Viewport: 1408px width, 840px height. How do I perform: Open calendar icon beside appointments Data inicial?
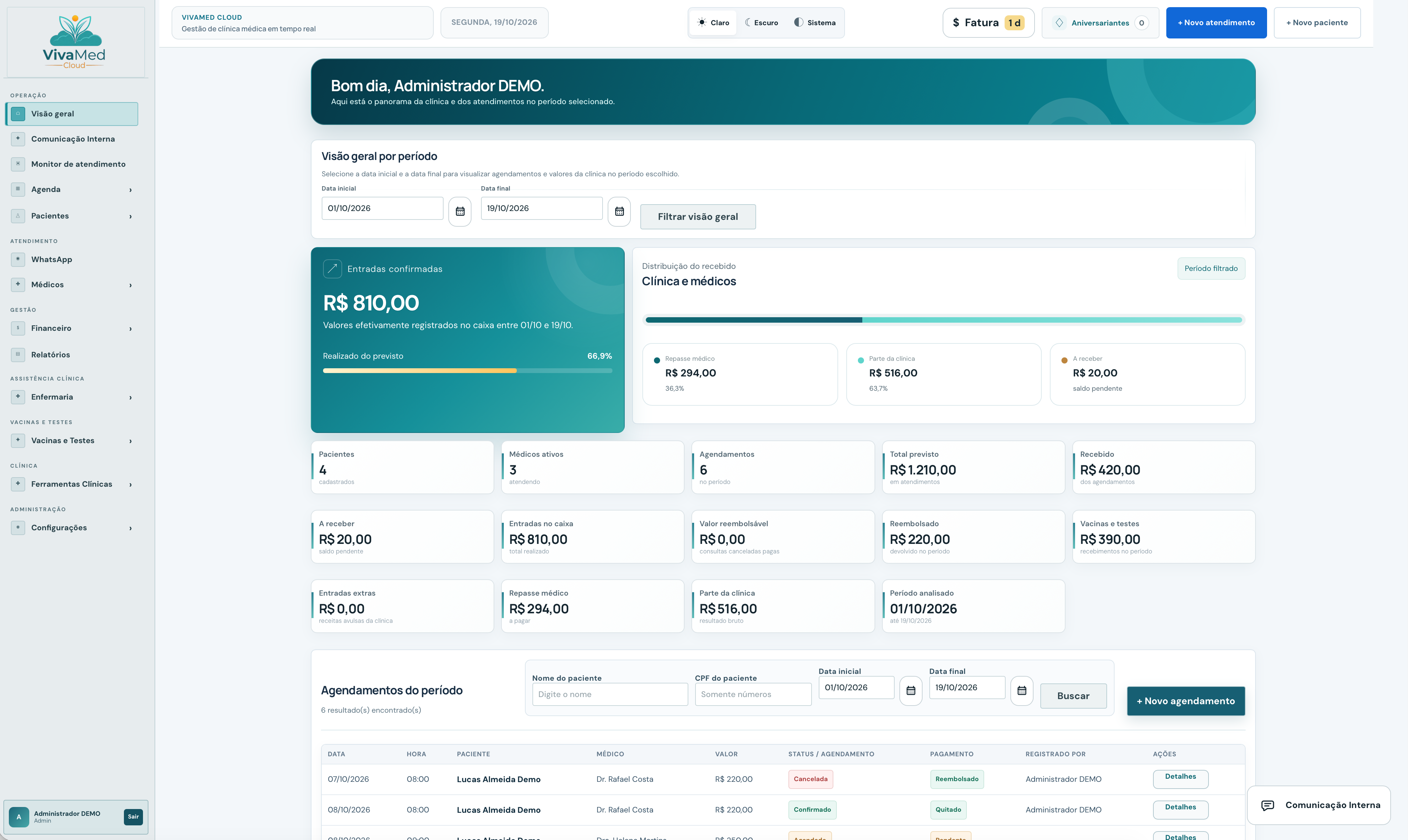pos(910,691)
